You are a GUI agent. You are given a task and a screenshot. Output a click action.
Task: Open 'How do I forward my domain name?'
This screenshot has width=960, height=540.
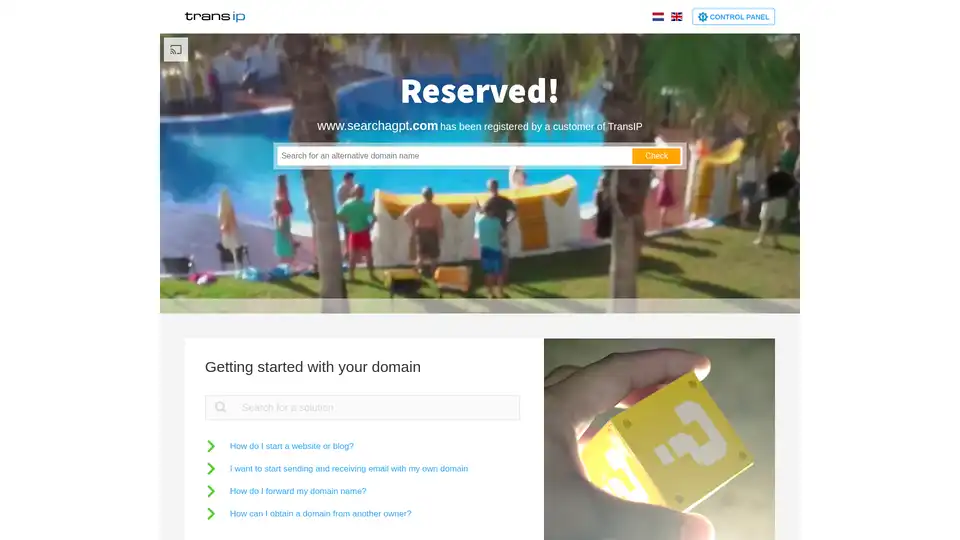tap(298, 491)
